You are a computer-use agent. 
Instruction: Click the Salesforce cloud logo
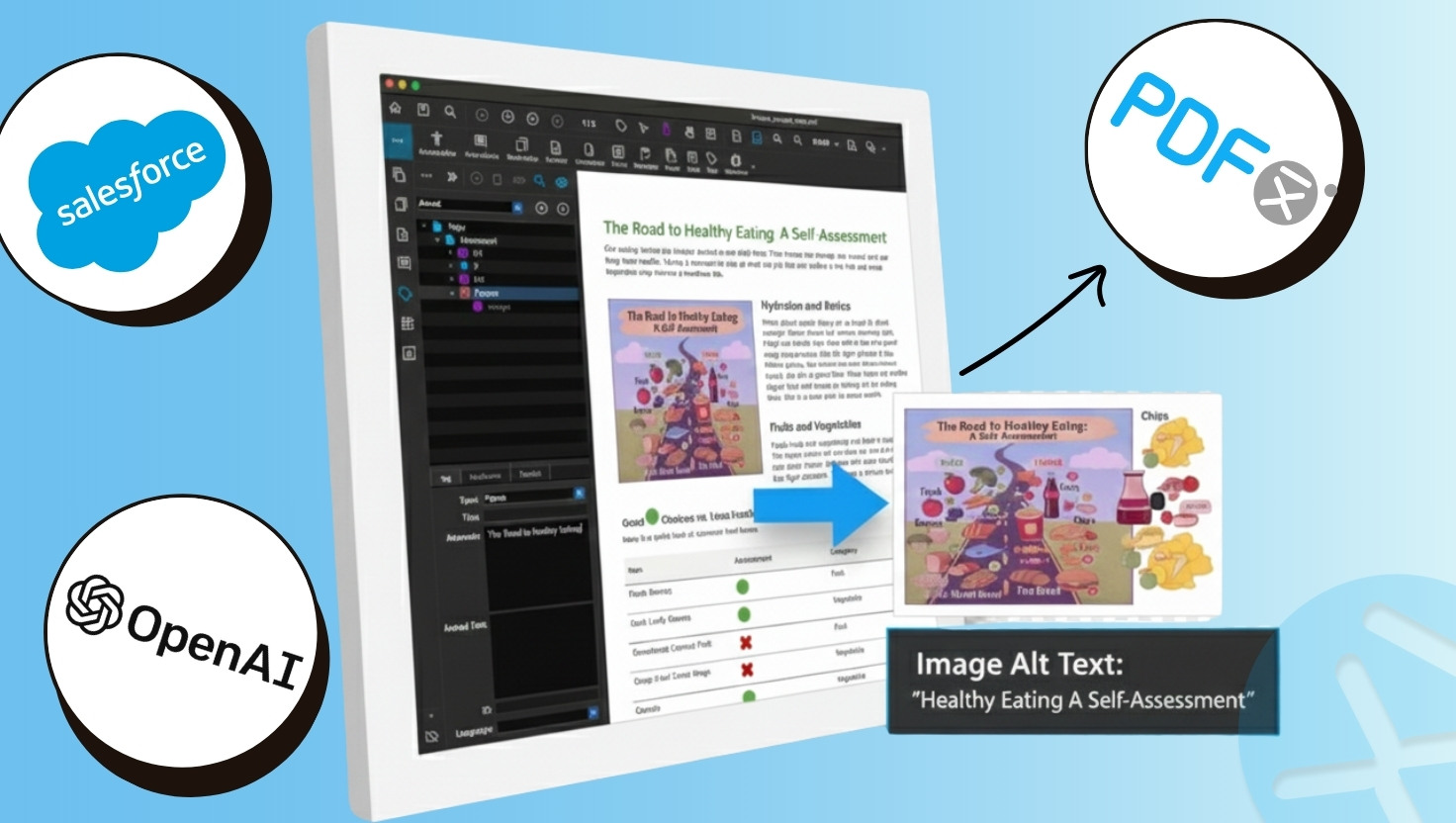[127, 188]
